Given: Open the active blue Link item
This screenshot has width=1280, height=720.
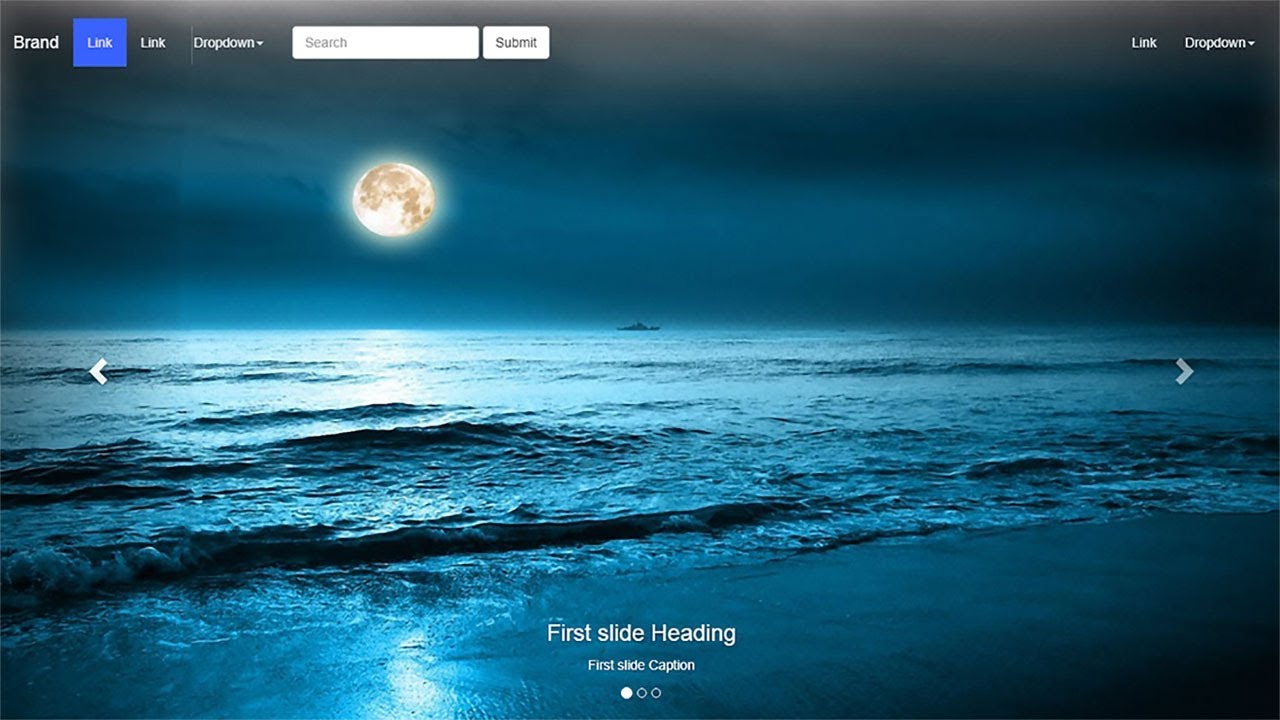Looking at the screenshot, I should tap(100, 42).
